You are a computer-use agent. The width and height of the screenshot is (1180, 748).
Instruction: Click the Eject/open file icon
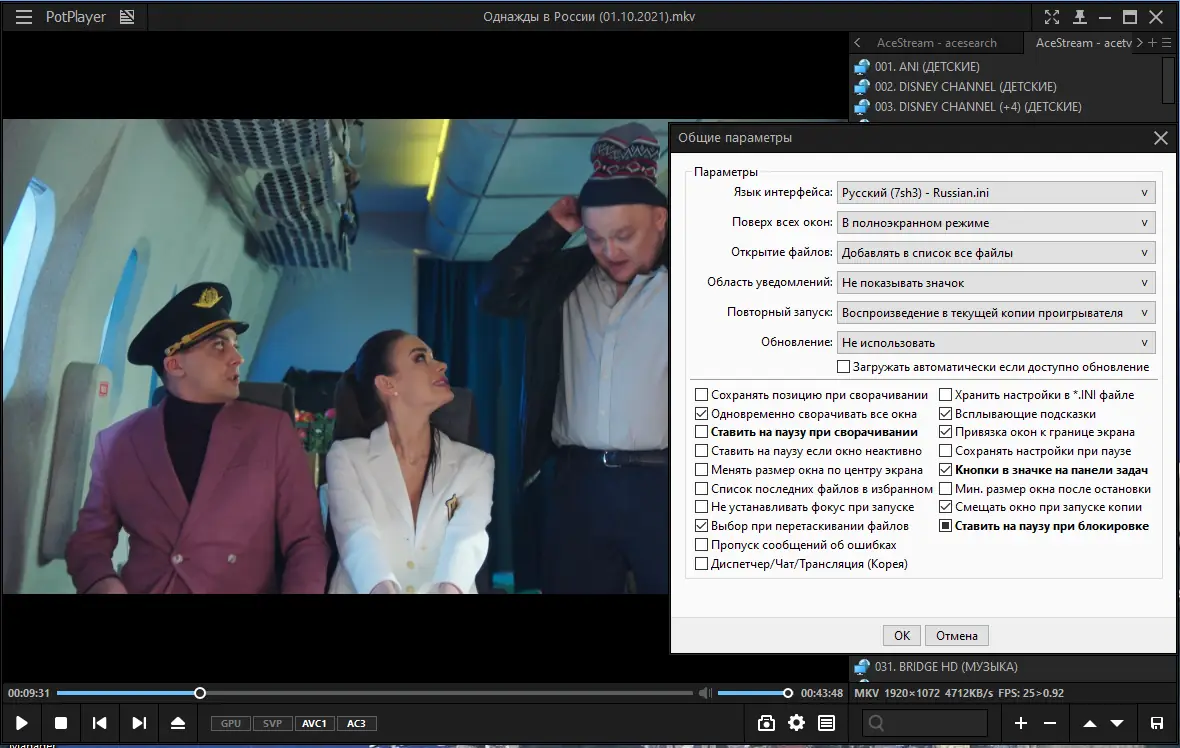[178, 723]
